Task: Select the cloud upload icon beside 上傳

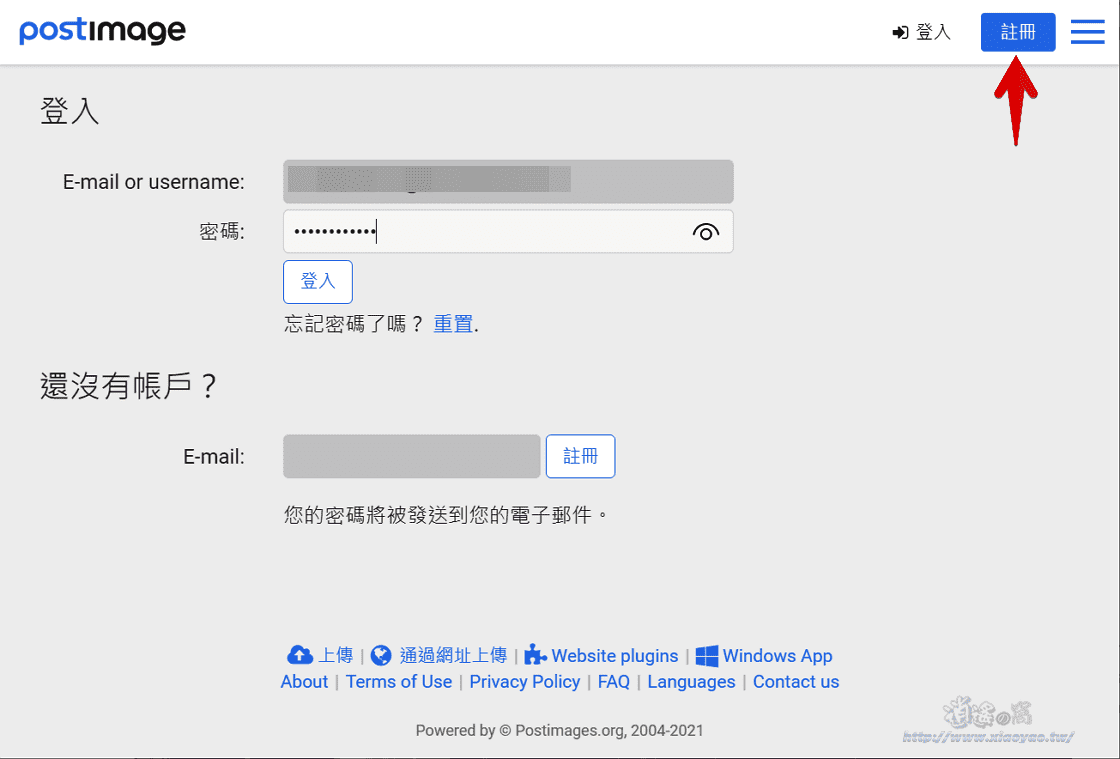Action: pyautogui.click(x=299, y=655)
